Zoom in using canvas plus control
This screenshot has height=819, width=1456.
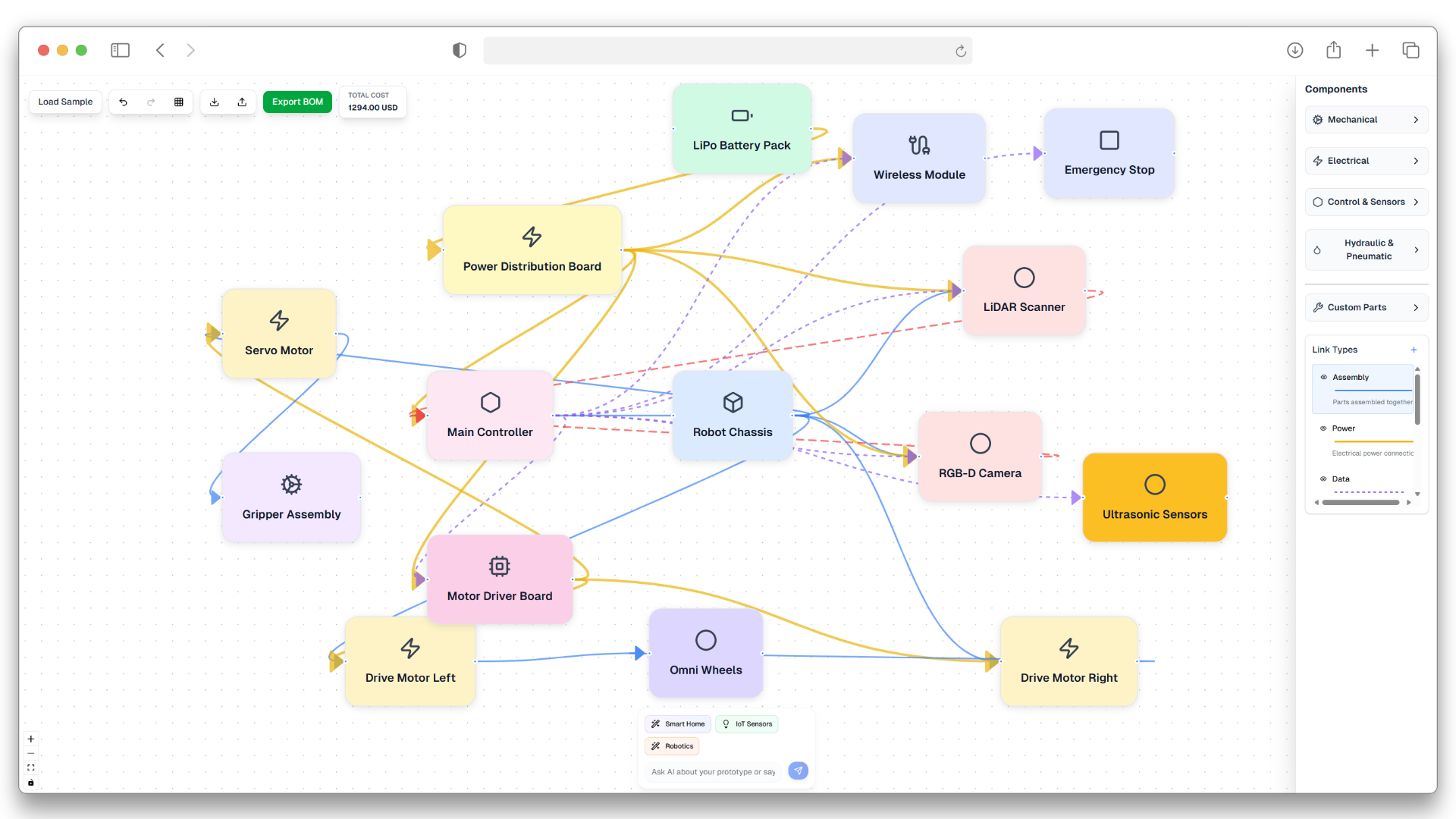pyautogui.click(x=31, y=739)
